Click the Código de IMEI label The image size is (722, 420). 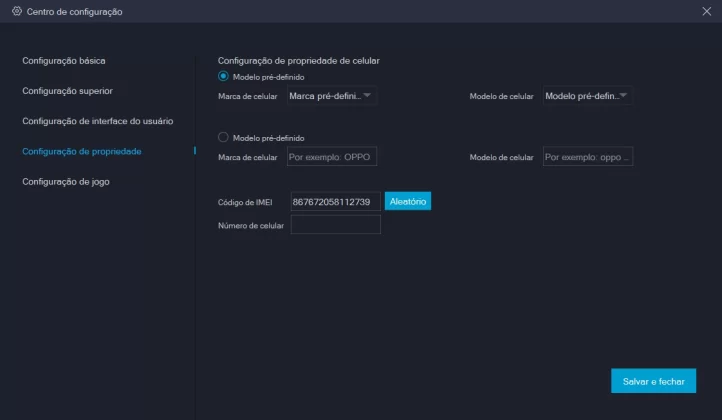click(x=245, y=202)
